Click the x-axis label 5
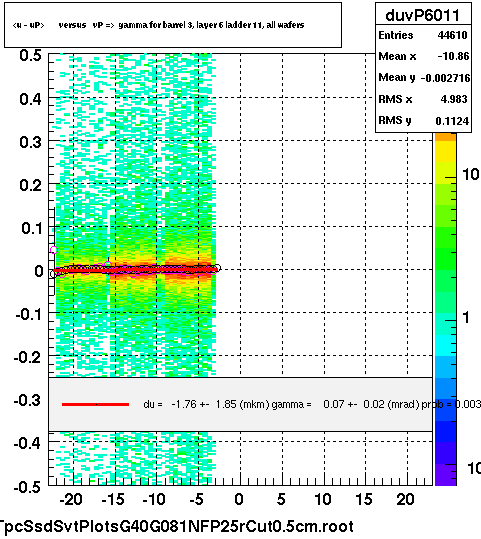 [281, 499]
